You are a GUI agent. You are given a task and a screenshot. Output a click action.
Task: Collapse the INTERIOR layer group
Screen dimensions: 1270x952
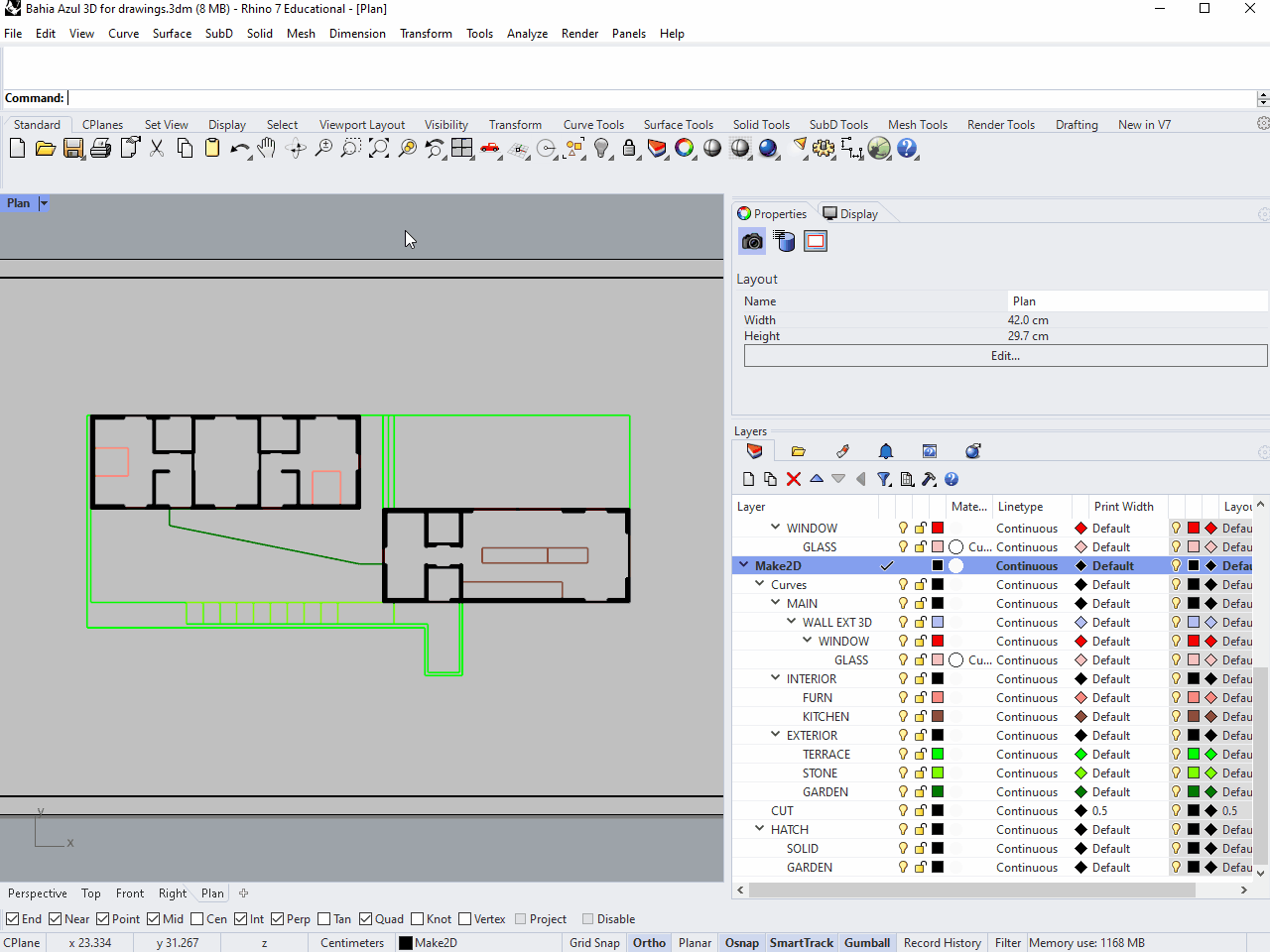tap(776, 679)
